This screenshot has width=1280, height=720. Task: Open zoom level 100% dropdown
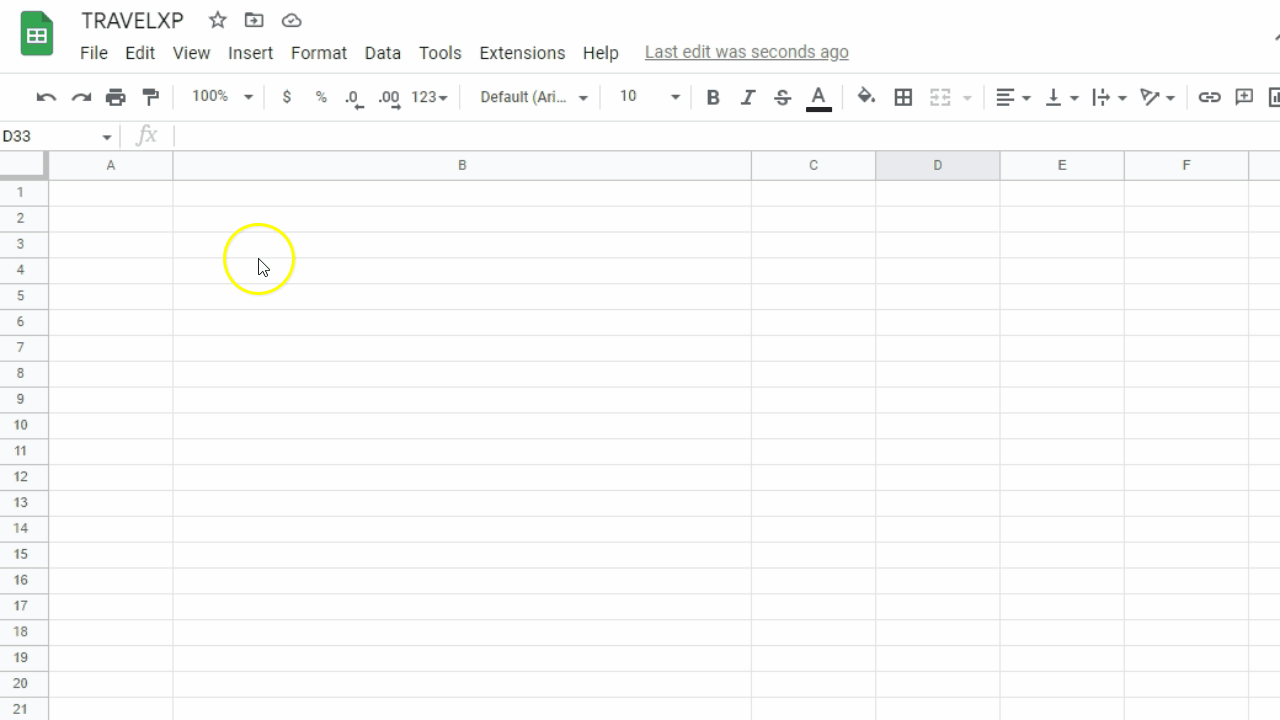(222, 97)
